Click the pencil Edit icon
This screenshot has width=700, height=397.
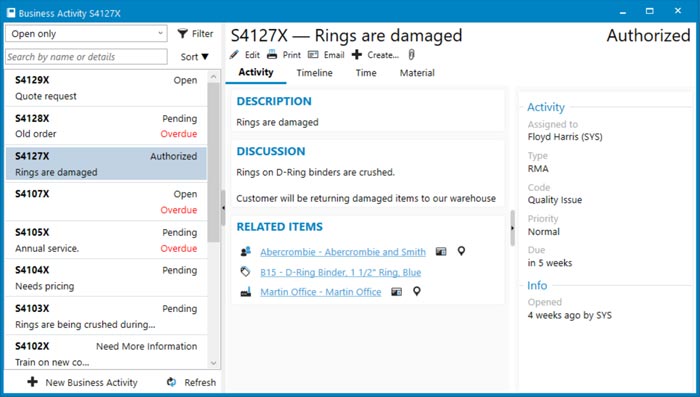(234, 55)
